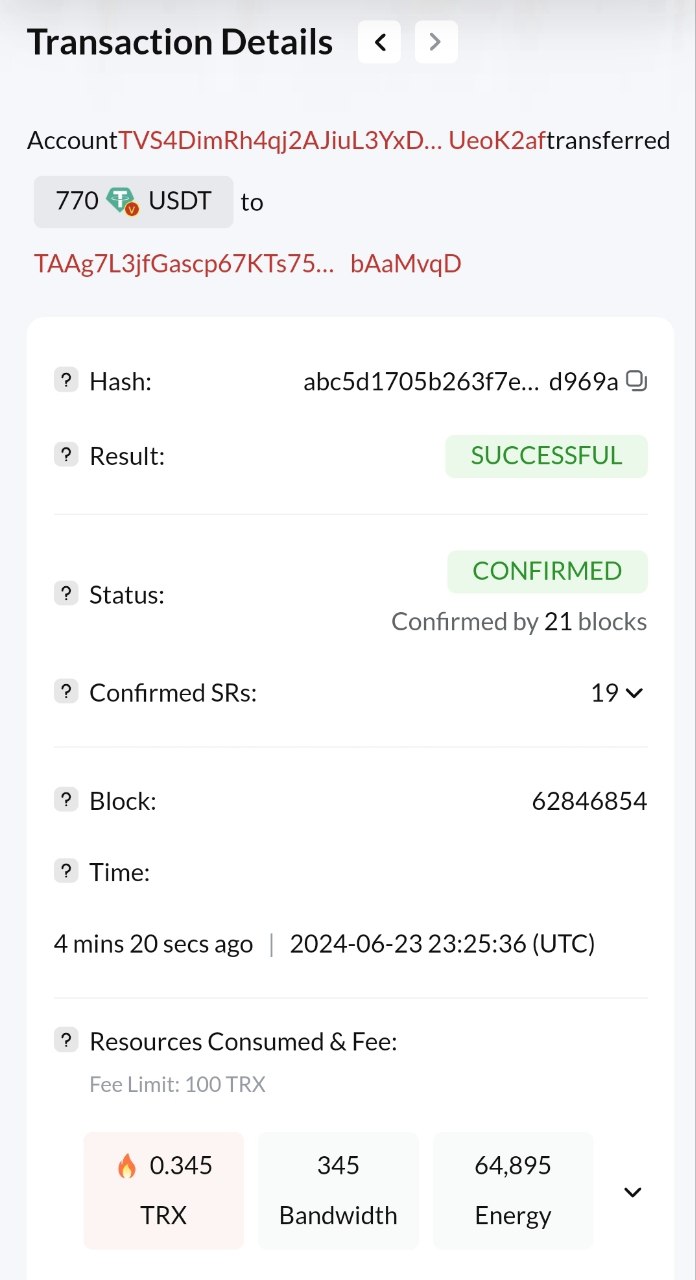Click the help icon beside Confirmed SRs
The height and width of the screenshot is (1280, 696).
coord(65,692)
